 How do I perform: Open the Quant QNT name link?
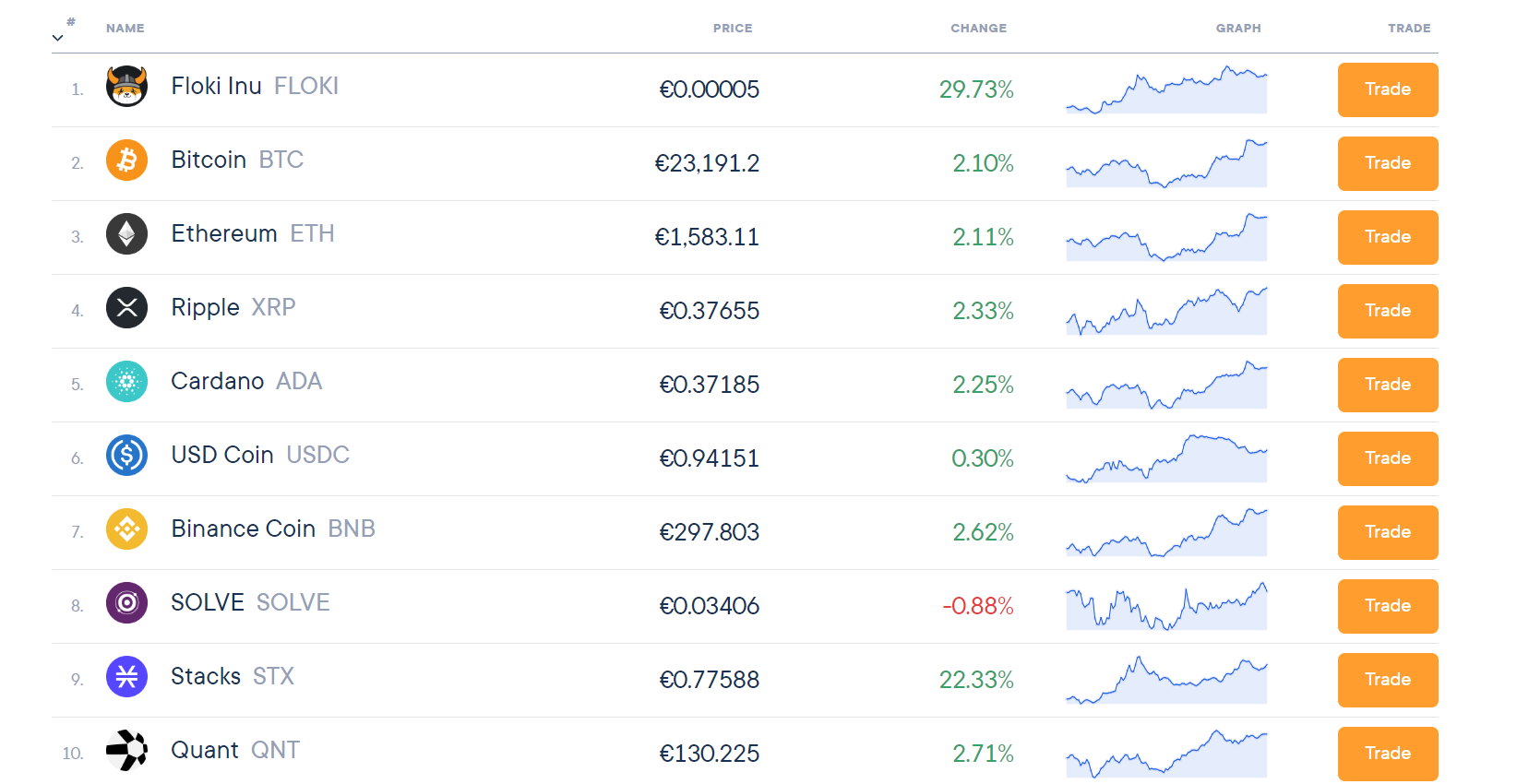(235, 750)
